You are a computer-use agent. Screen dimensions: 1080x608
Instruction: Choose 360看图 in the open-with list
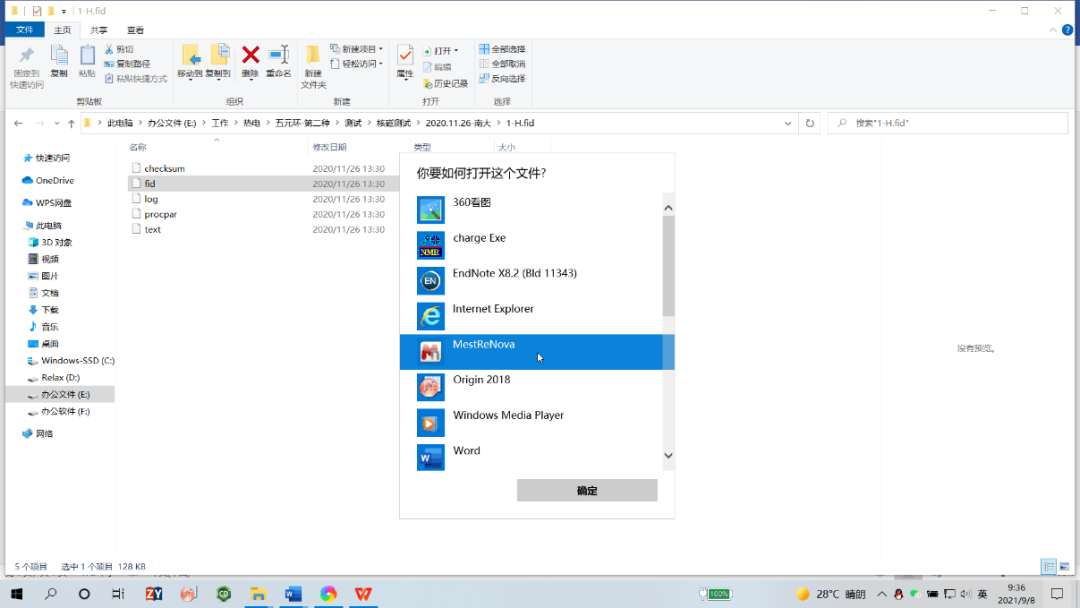point(531,210)
